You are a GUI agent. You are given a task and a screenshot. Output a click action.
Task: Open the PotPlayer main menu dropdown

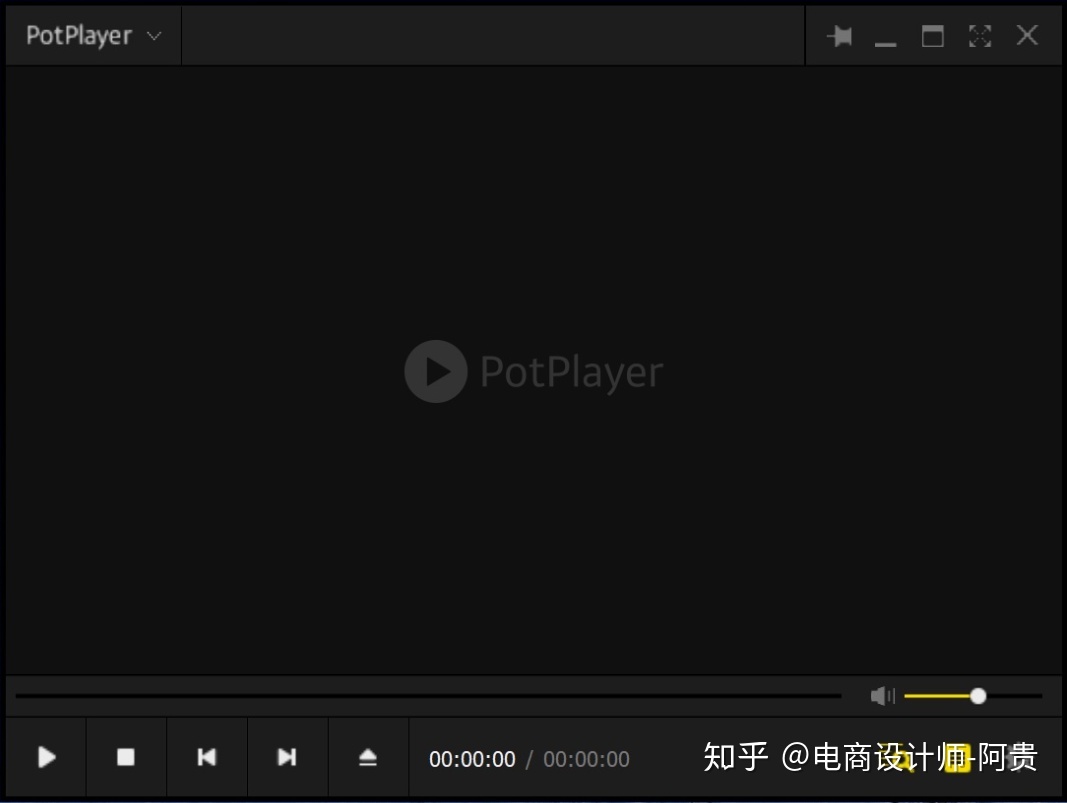[x=93, y=36]
